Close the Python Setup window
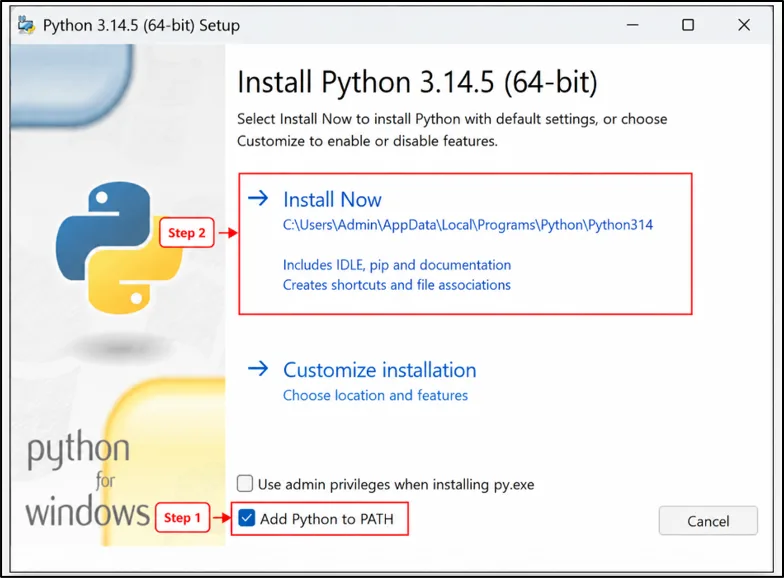This screenshot has width=784, height=578. tap(744, 25)
